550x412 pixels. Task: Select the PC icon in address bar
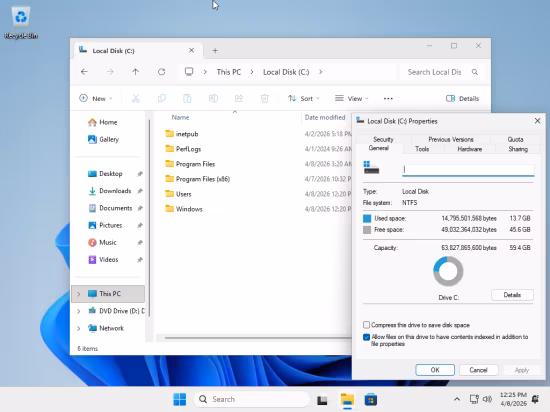[x=189, y=72]
